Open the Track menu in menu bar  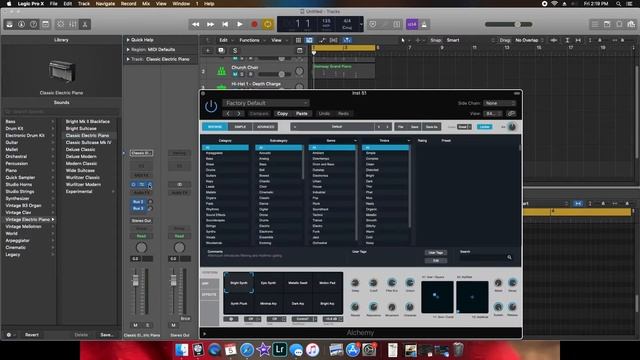pyautogui.click(x=84, y=4)
